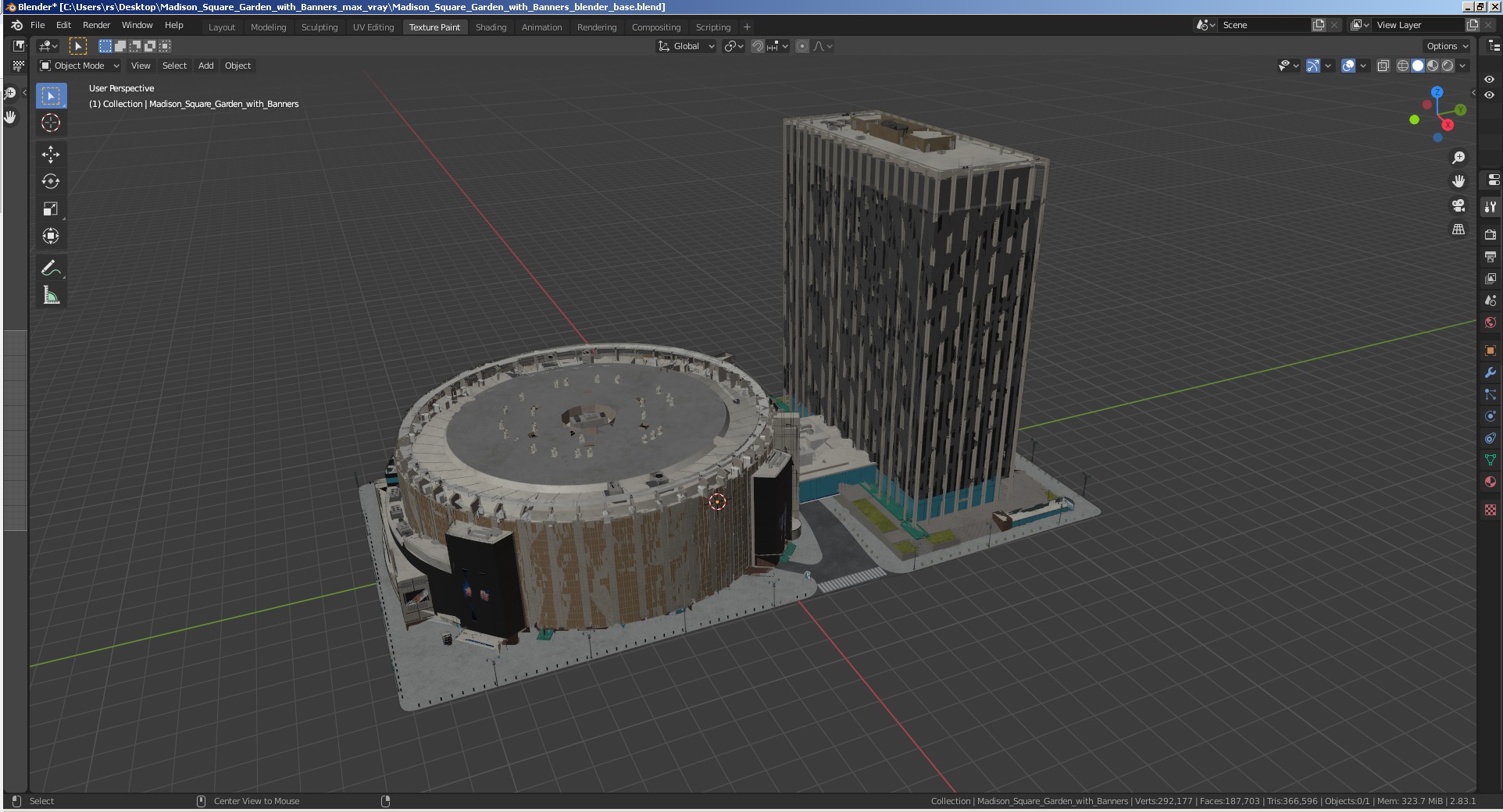Activate the 3D Cursor tool

[51, 123]
